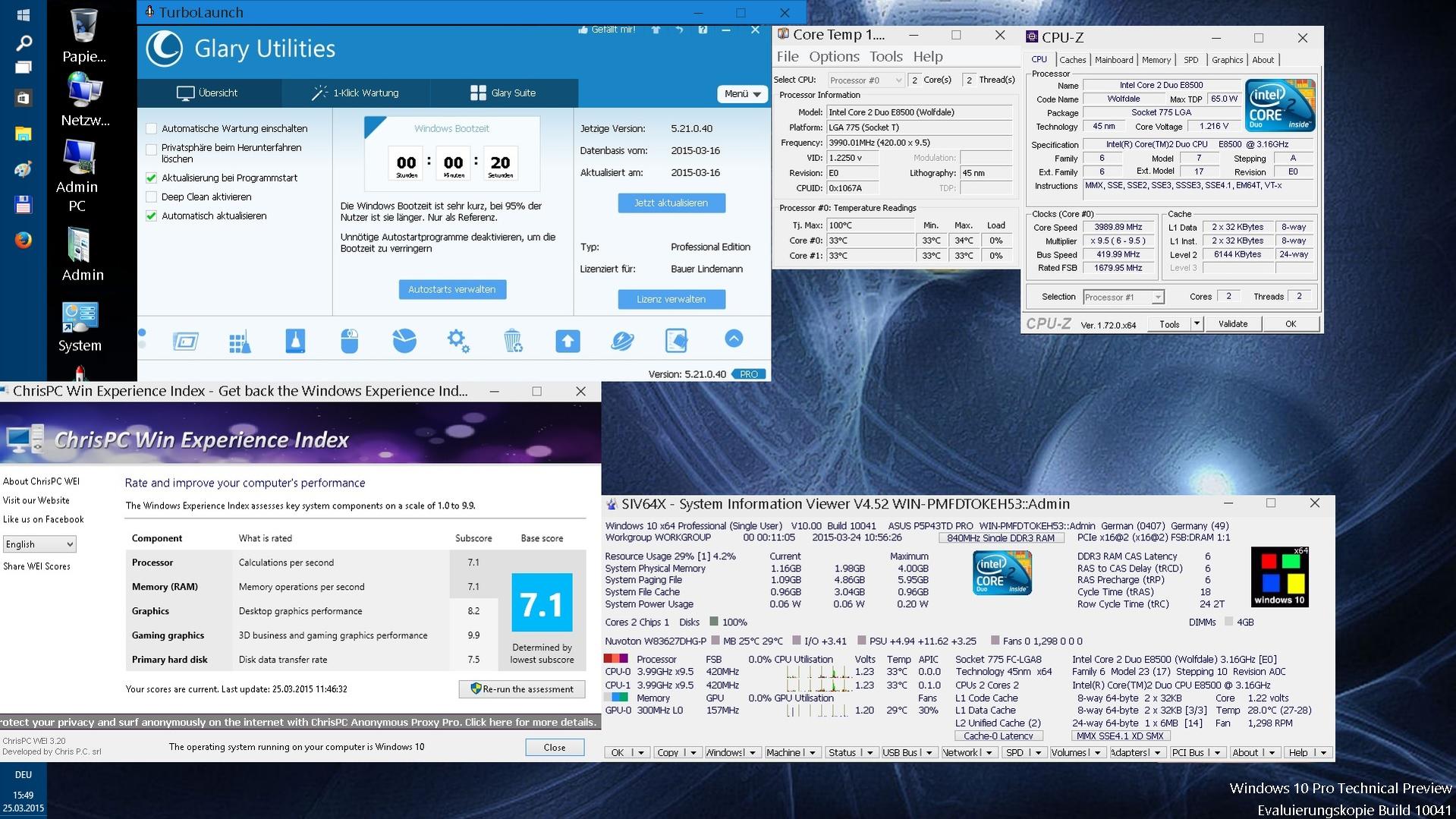Open Glary startup manager window icon
Image resolution: width=1456 pixels, height=819 pixels.
coord(185,341)
